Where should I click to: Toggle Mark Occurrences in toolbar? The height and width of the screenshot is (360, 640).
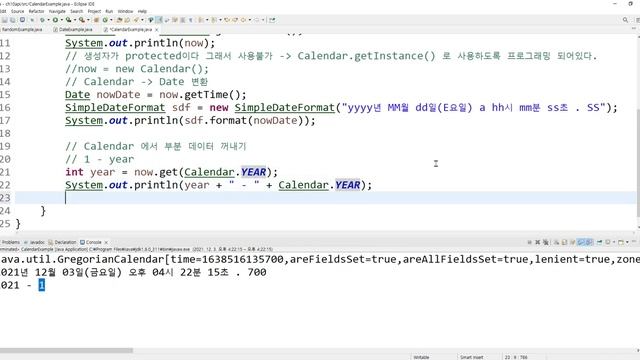pyautogui.click(x=160, y=20)
